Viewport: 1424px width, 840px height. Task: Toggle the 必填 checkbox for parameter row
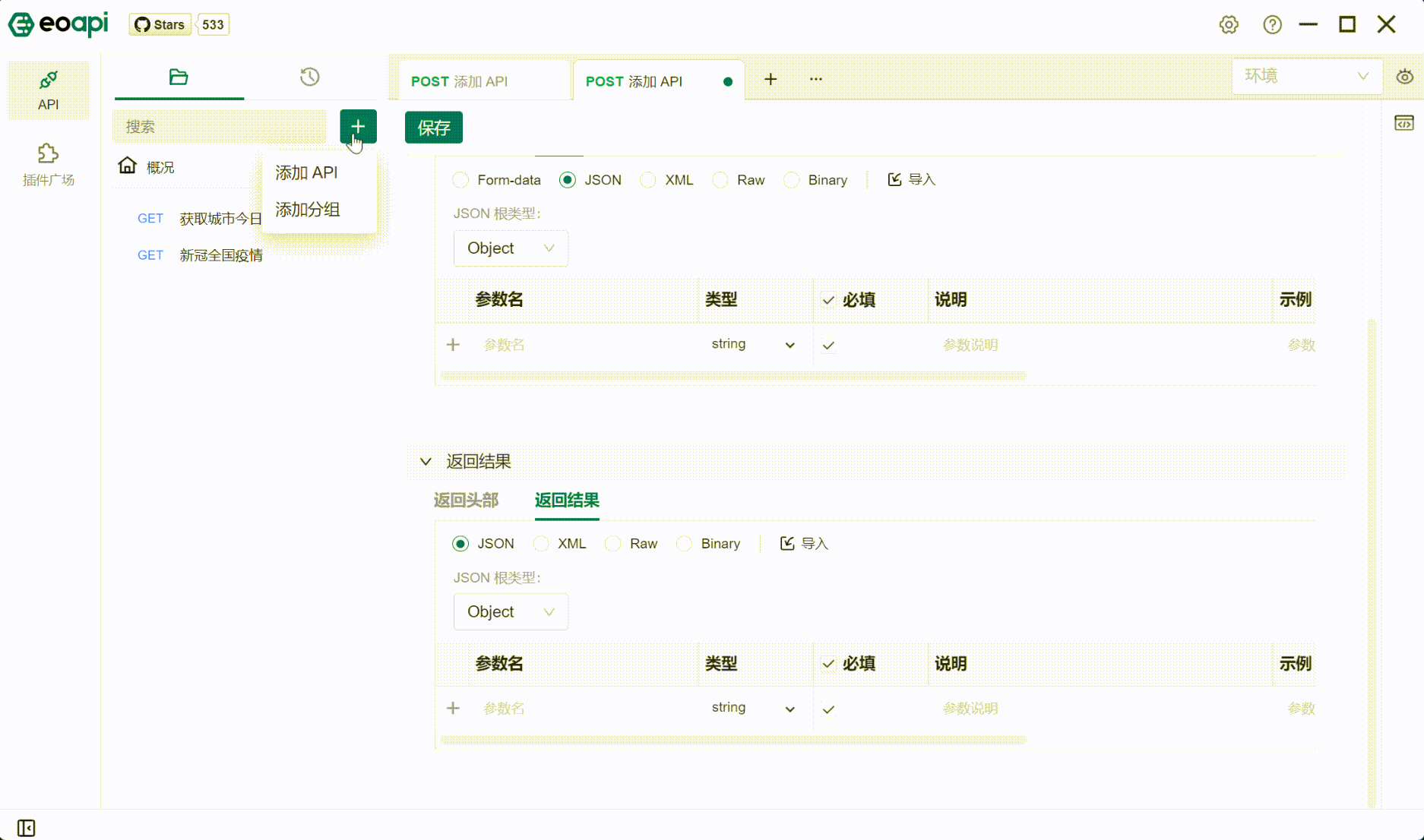point(828,344)
